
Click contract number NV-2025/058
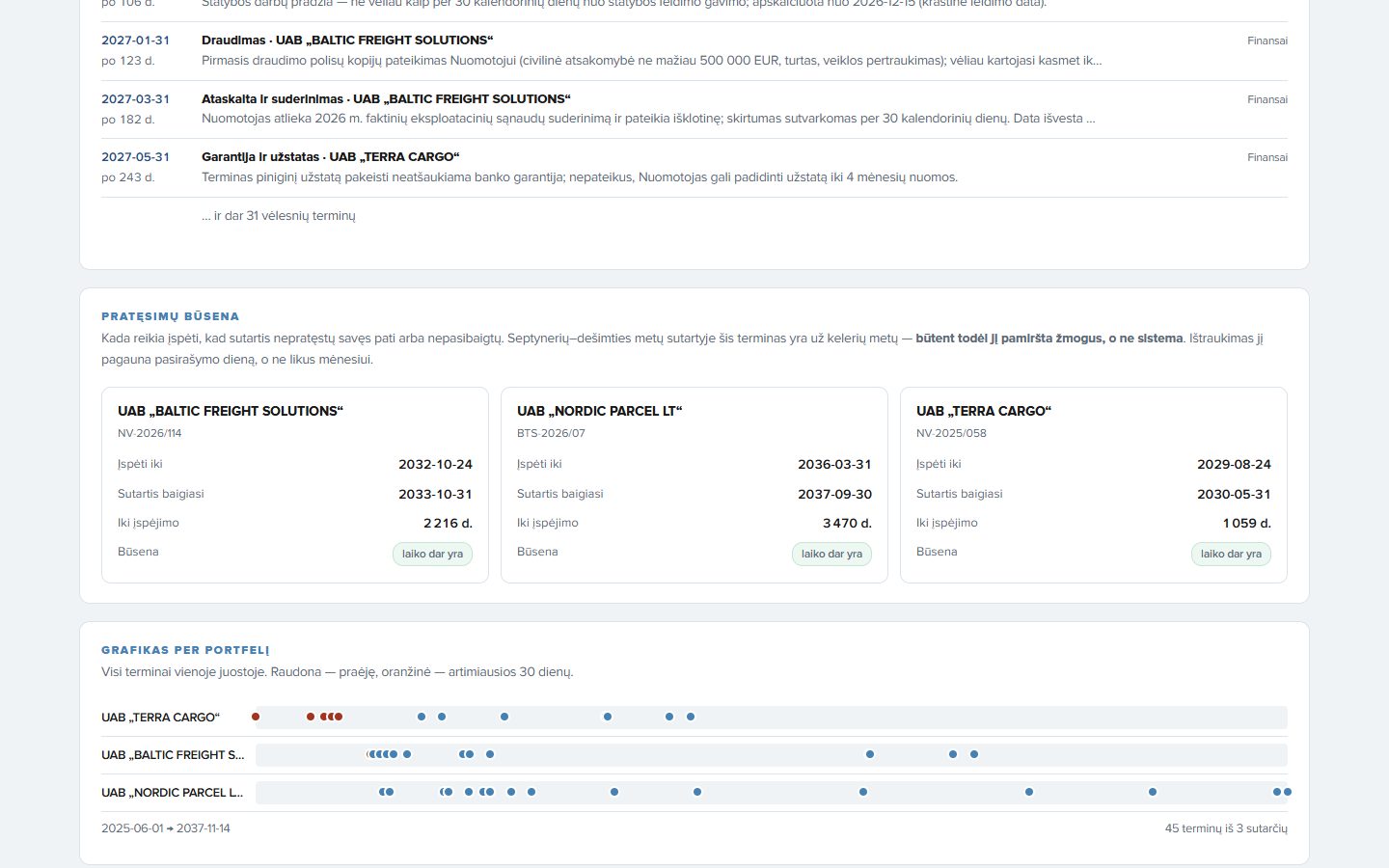[x=951, y=434]
